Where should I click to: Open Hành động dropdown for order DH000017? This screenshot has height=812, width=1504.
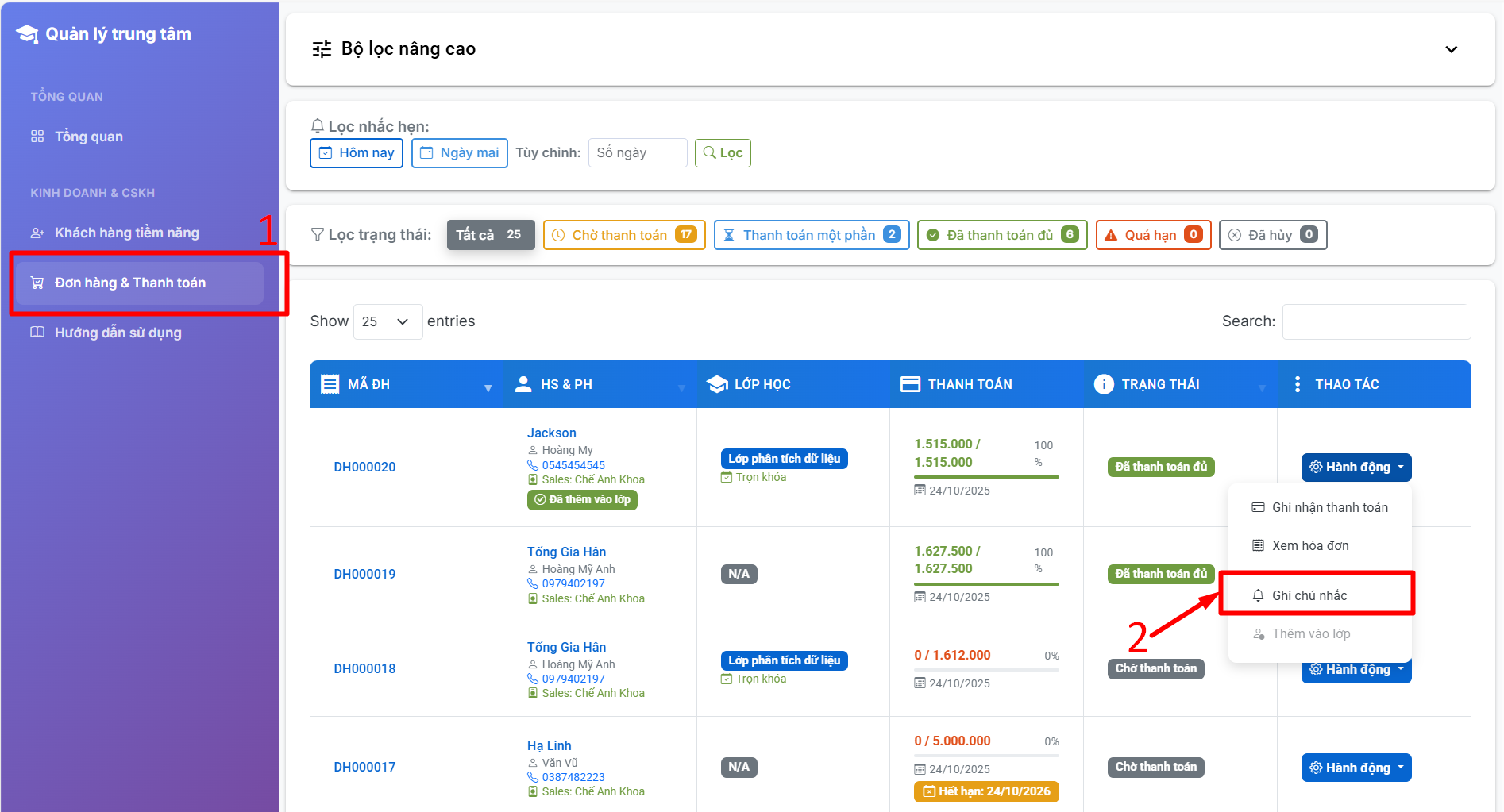tap(1356, 768)
